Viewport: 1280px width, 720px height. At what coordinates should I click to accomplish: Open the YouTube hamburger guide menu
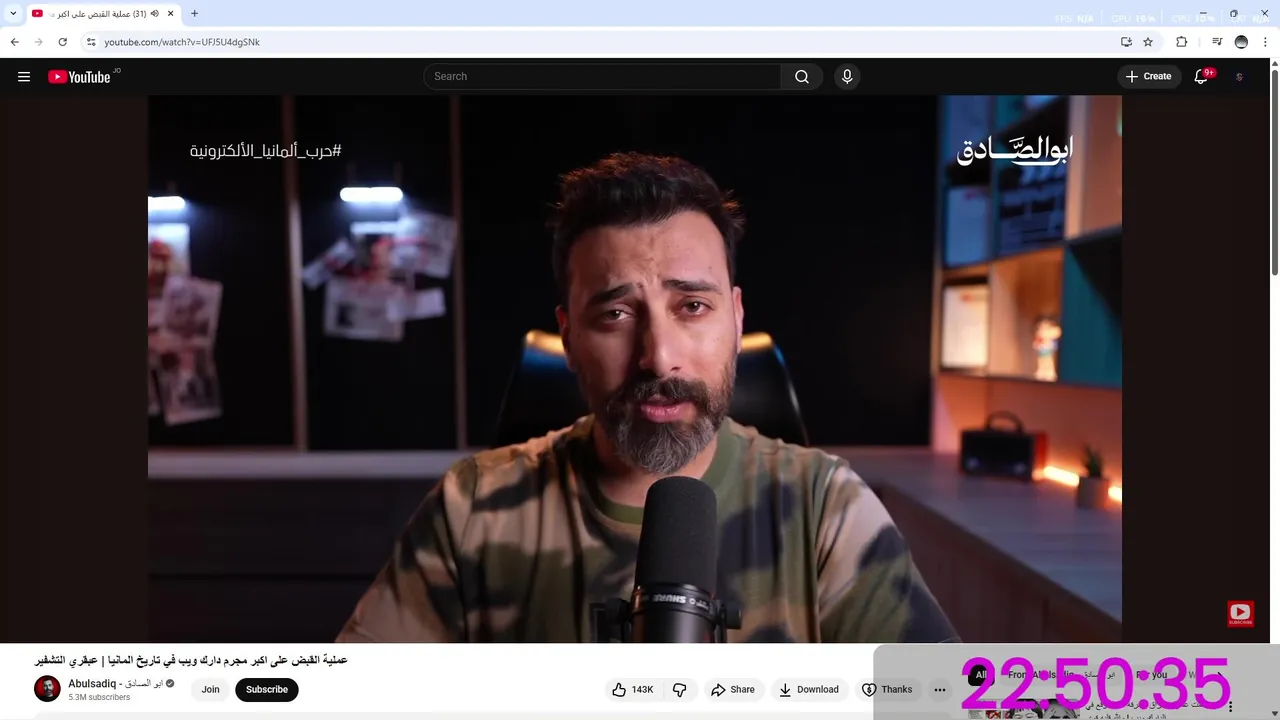[x=24, y=76]
